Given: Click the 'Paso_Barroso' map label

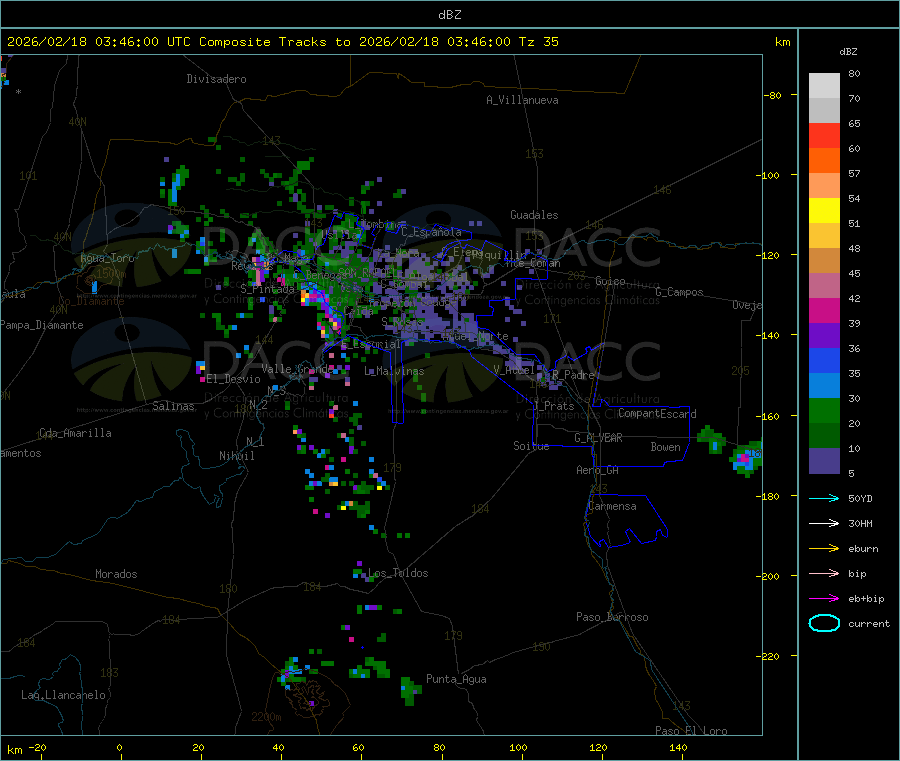Looking at the screenshot, I should 612,618.
